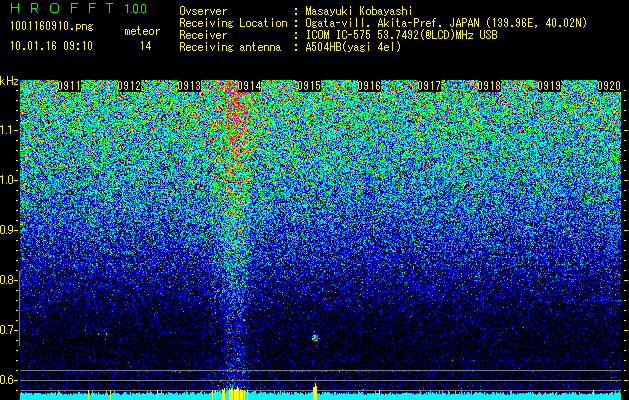Click the small meteor echo dot near 0.7 kHz
The image size is (629, 400).
[x=315, y=338]
